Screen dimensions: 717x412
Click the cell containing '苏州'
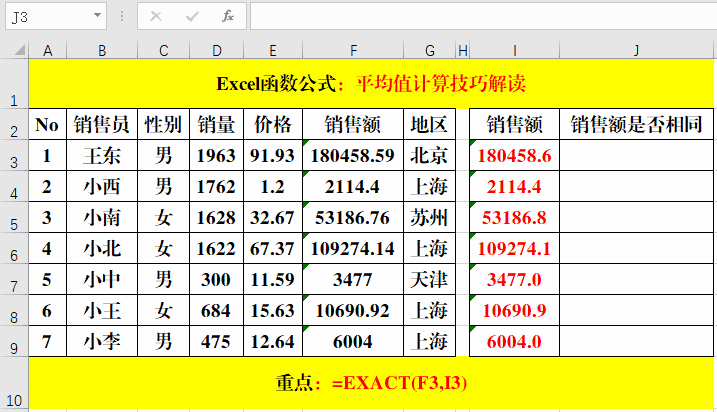point(429,218)
